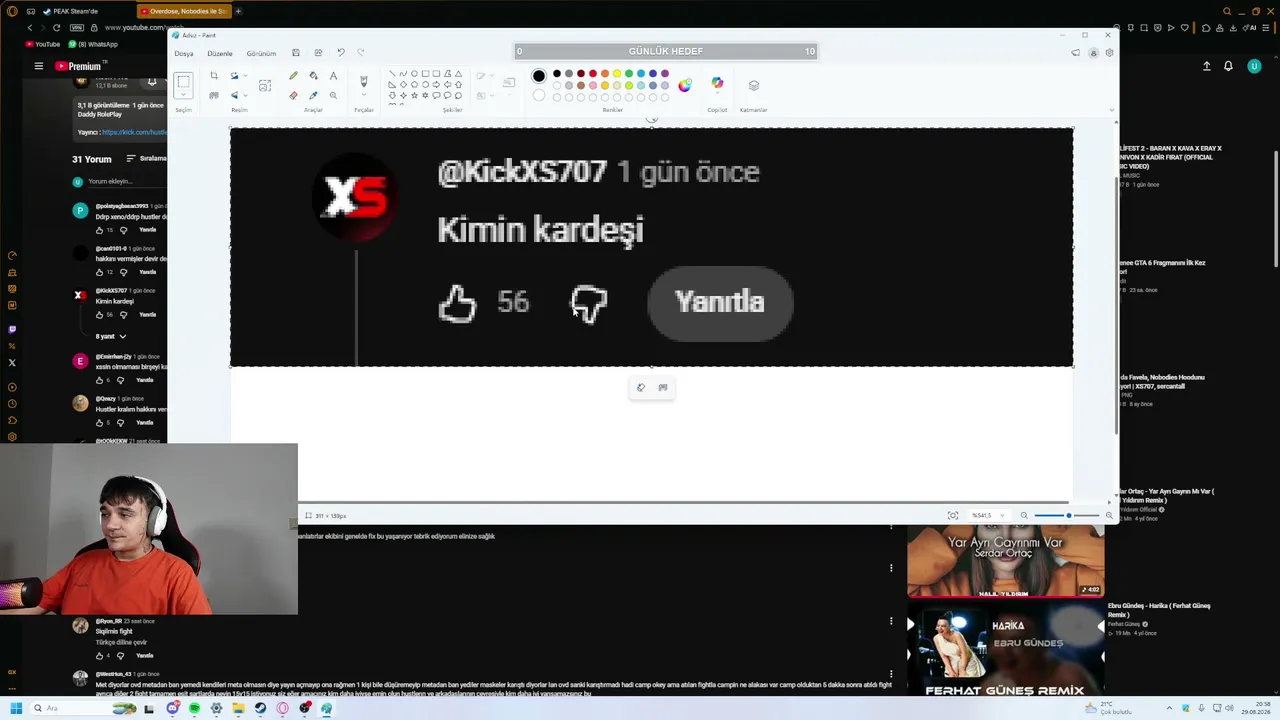Open the Görünüm menu in Paint
Image resolution: width=1280 pixels, height=720 pixels.
pos(261,53)
